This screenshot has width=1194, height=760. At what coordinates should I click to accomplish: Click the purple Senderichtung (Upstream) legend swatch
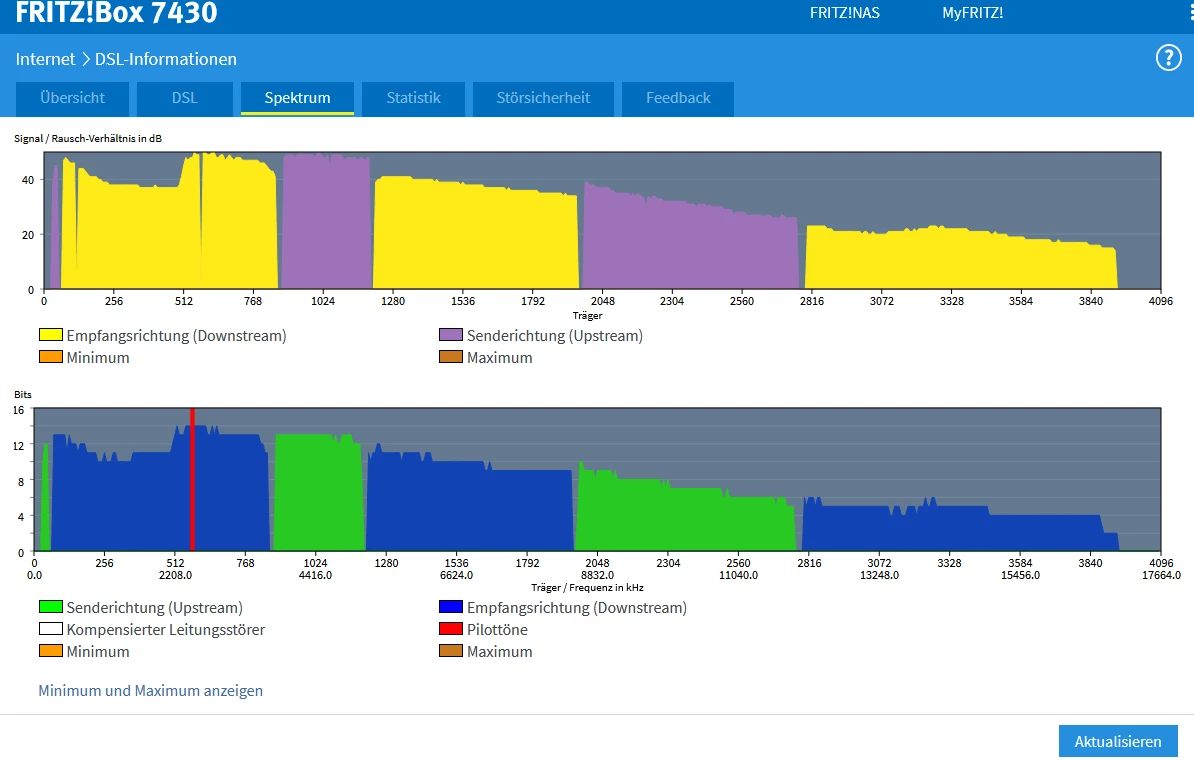(451, 336)
